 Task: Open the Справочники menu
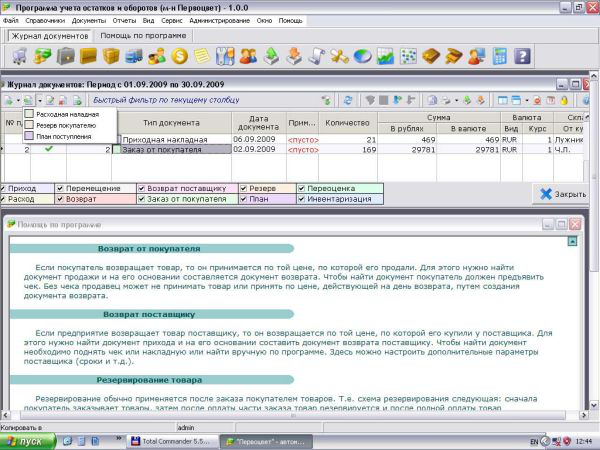45,21
